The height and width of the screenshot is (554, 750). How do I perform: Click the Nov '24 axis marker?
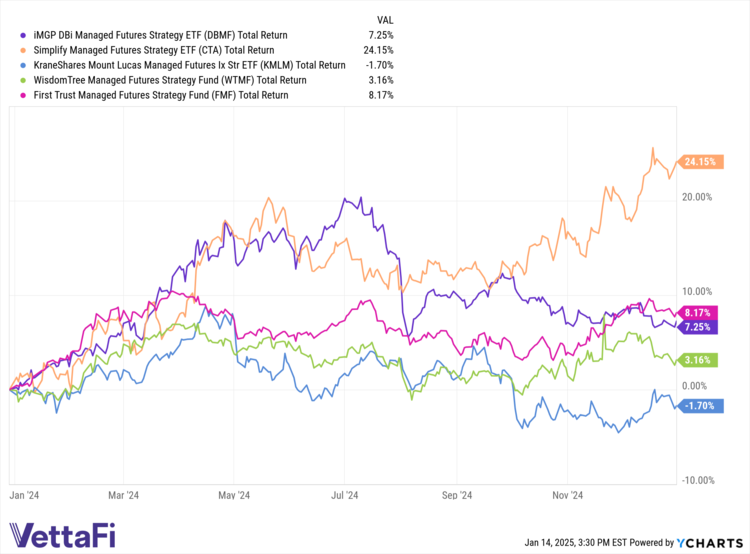tap(567, 493)
